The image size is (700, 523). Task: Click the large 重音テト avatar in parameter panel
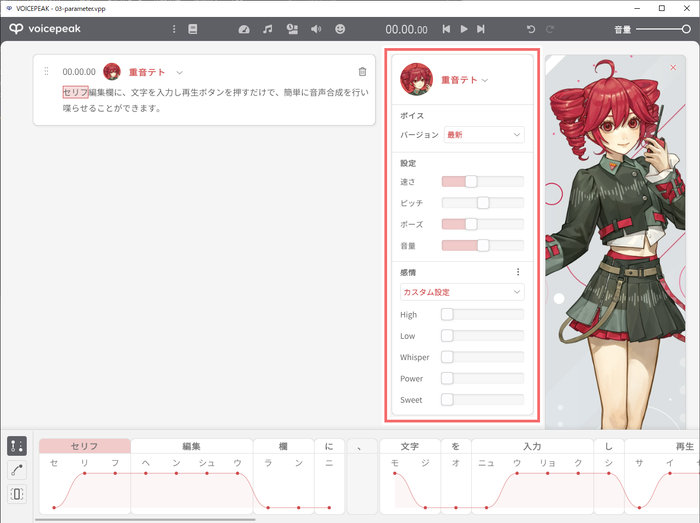click(417, 79)
